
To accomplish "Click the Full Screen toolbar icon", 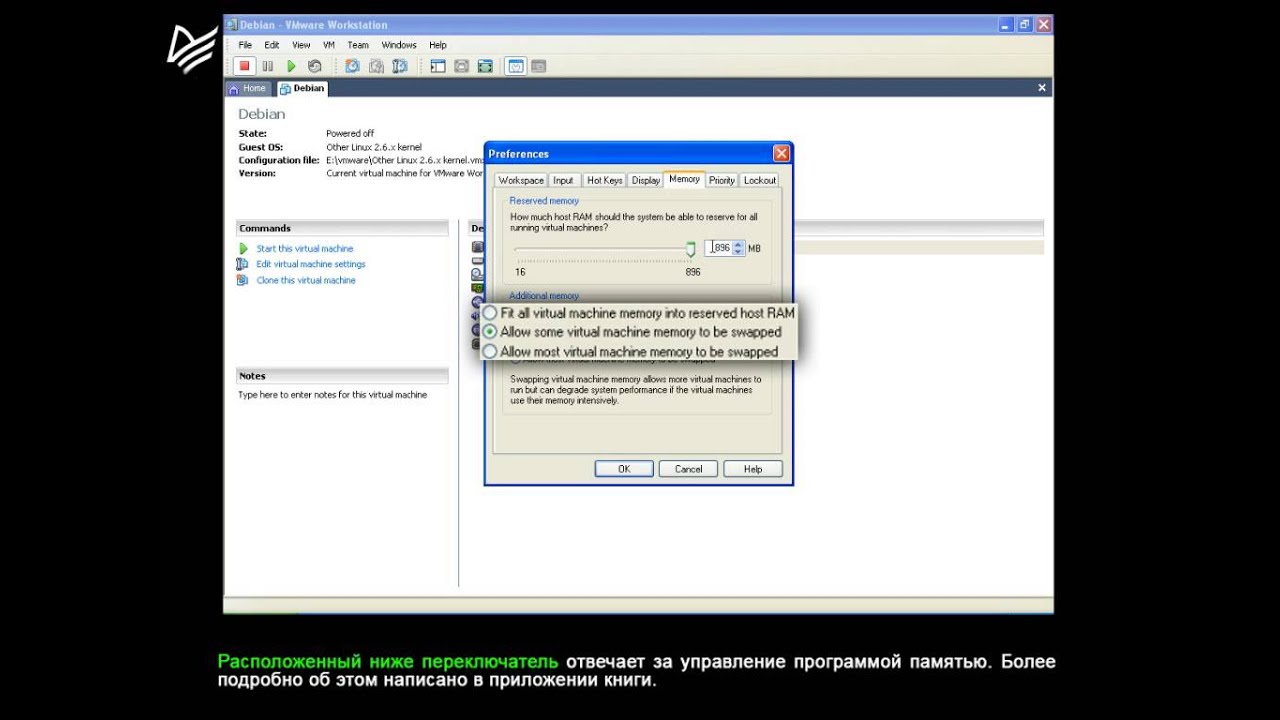I will 485,66.
